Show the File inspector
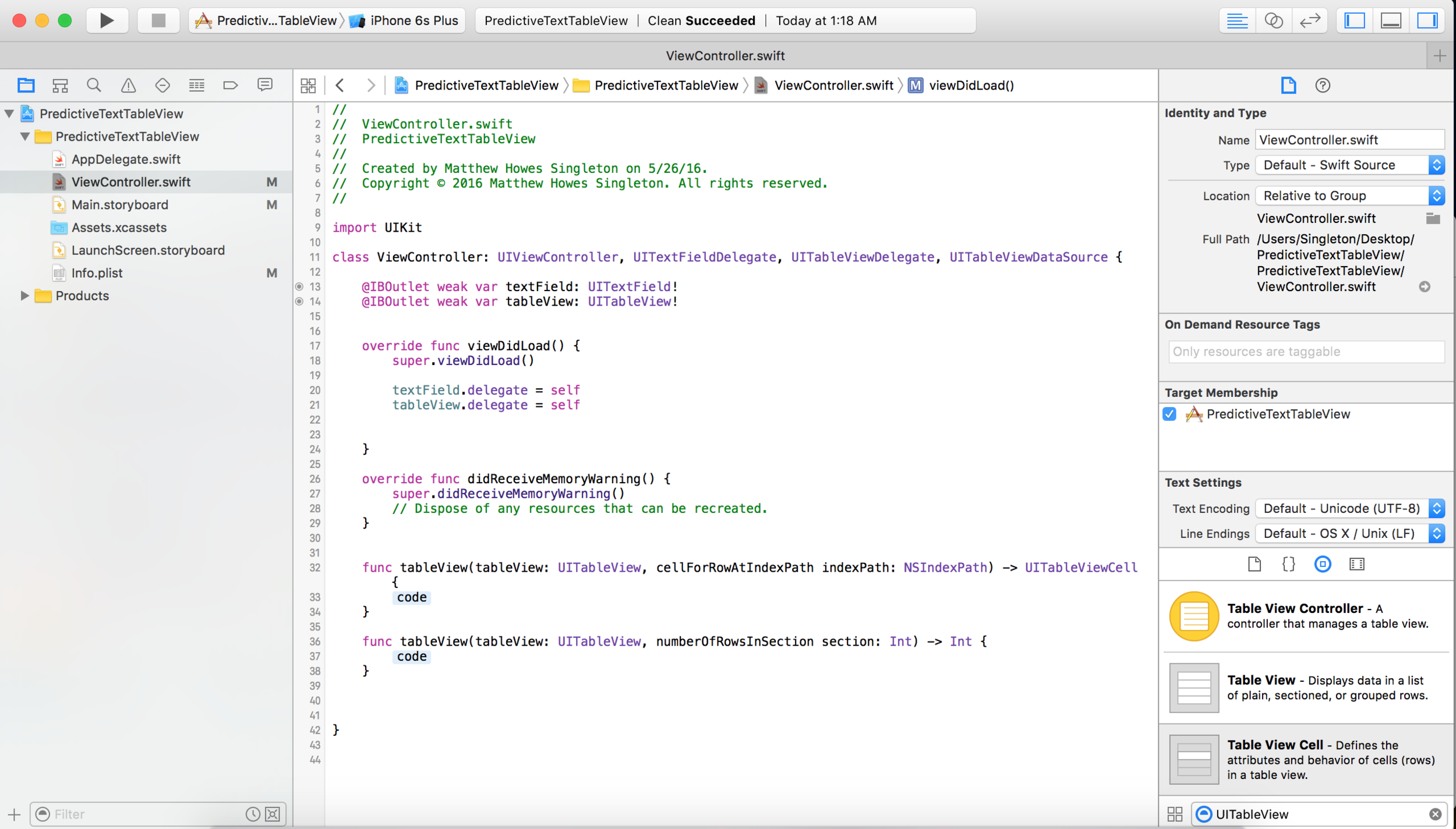This screenshot has height=829, width=1456. pos(1288,86)
